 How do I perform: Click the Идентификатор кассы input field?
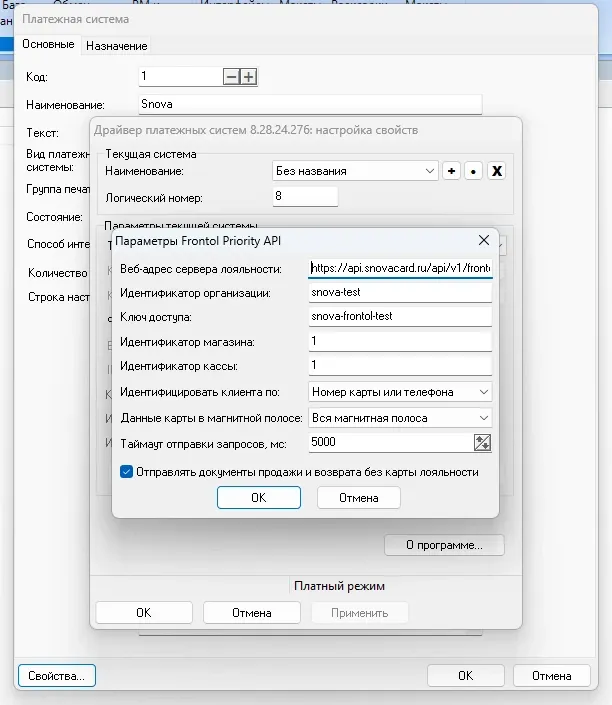[x=400, y=365]
